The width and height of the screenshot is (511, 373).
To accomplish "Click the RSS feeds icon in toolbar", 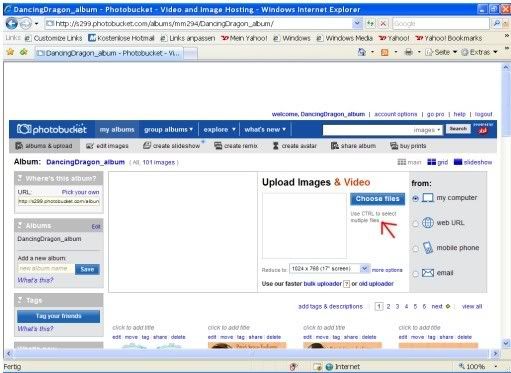I will coord(385,52).
